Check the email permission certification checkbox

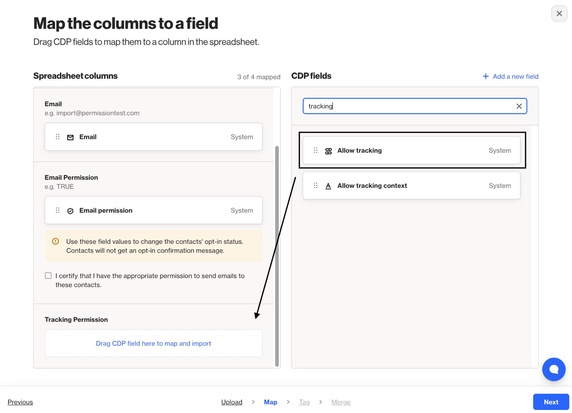pos(48,275)
